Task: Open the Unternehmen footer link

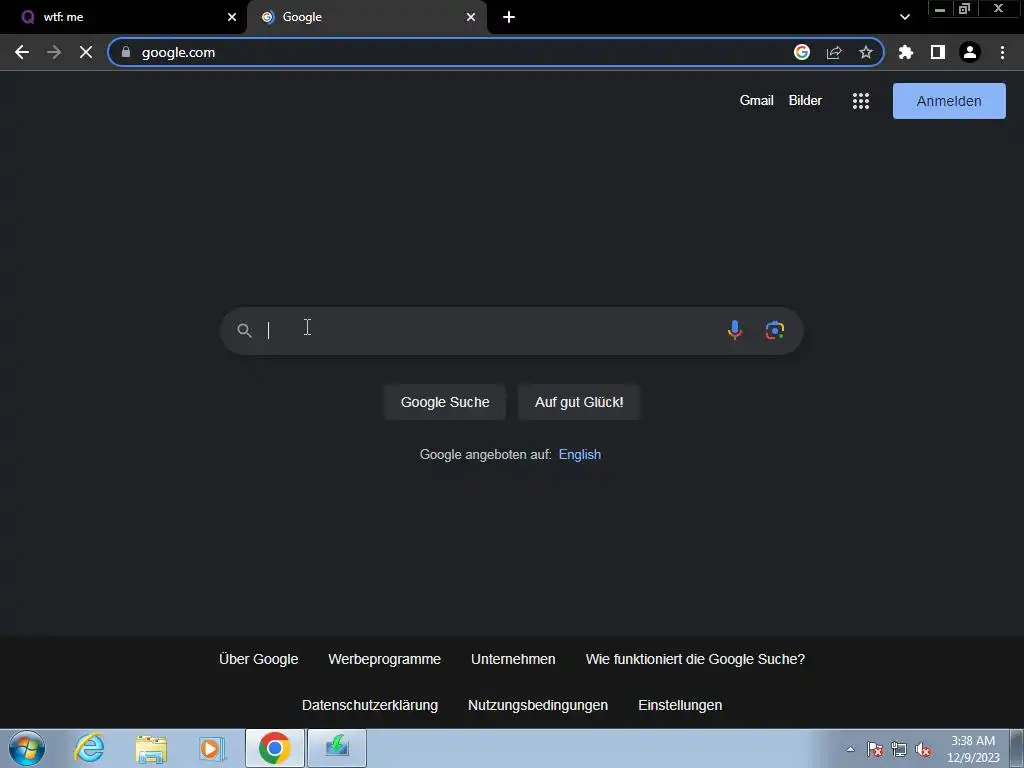Action: pyautogui.click(x=513, y=660)
